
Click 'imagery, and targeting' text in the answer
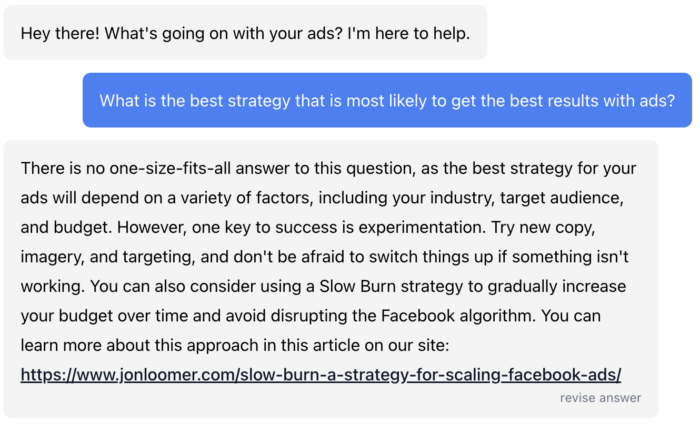(108, 257)
